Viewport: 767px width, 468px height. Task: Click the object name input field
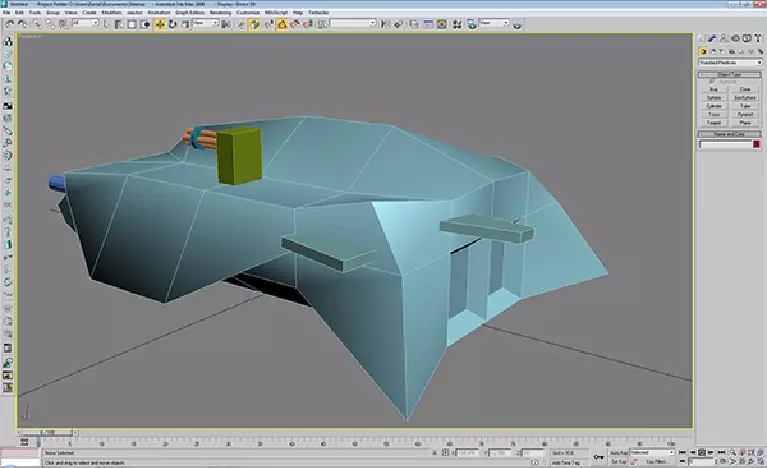tap(725, 144)
